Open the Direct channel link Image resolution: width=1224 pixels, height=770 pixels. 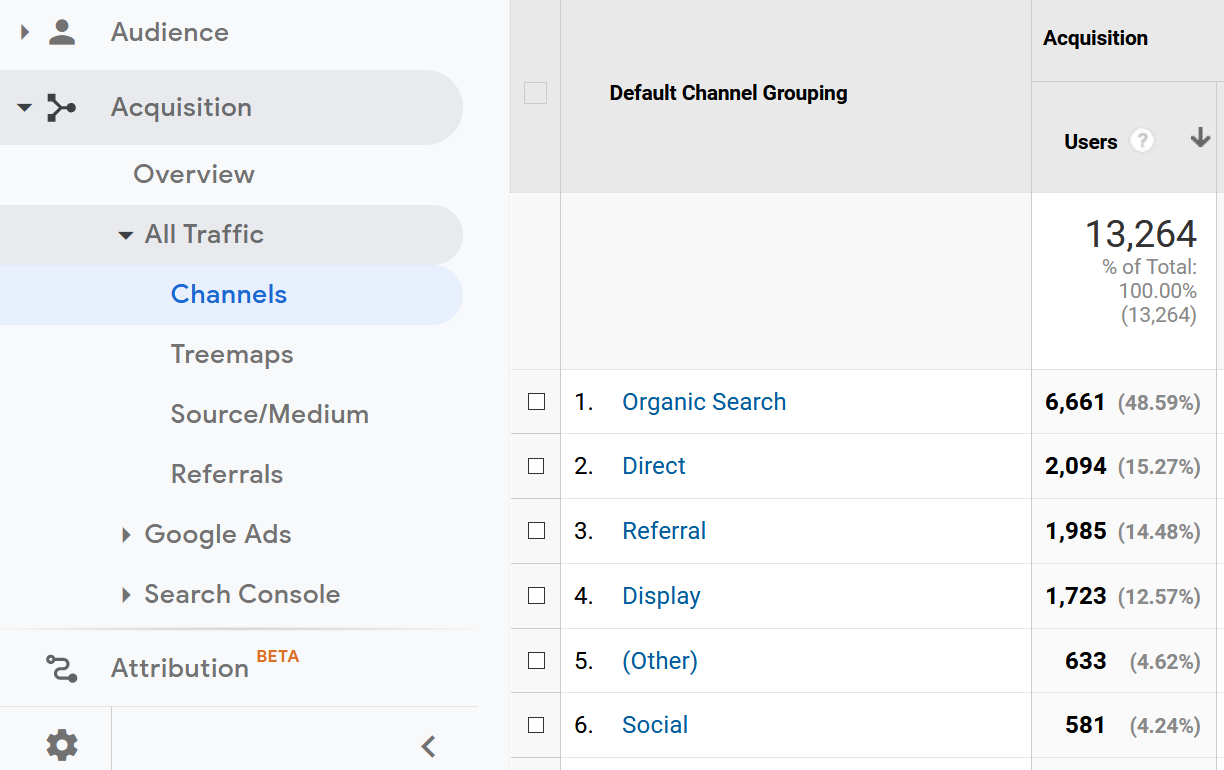coord(654,466)
